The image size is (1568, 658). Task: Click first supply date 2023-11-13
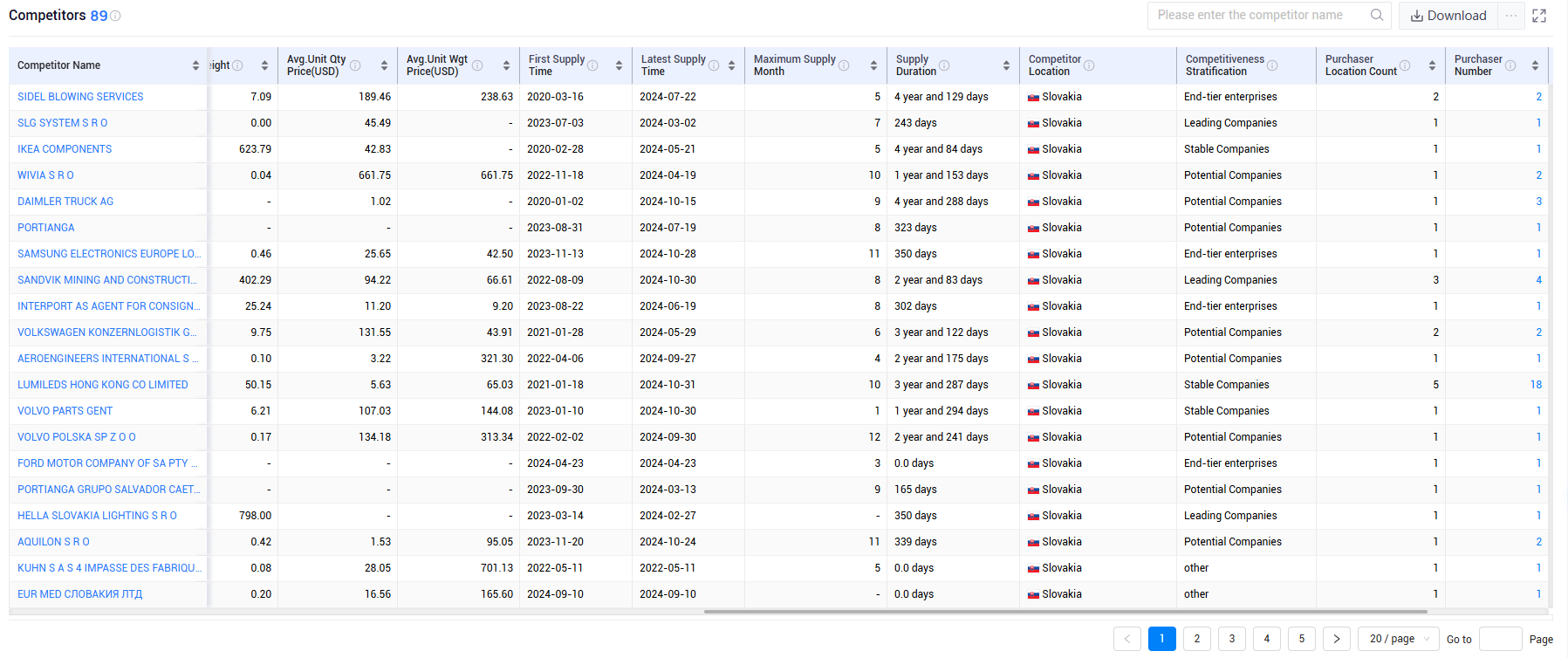pyautogui.click(x=555, y=254)
